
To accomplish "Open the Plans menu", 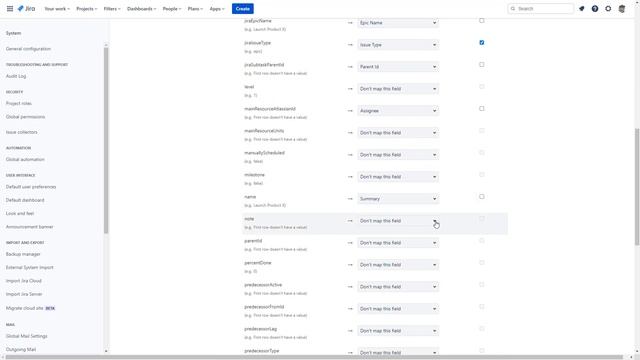I will pyautogui.click(x=195, y=9).
